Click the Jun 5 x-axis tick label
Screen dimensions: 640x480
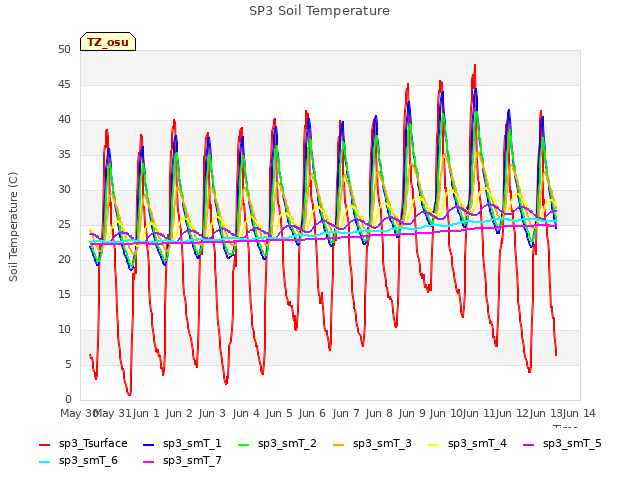[279, 413]
